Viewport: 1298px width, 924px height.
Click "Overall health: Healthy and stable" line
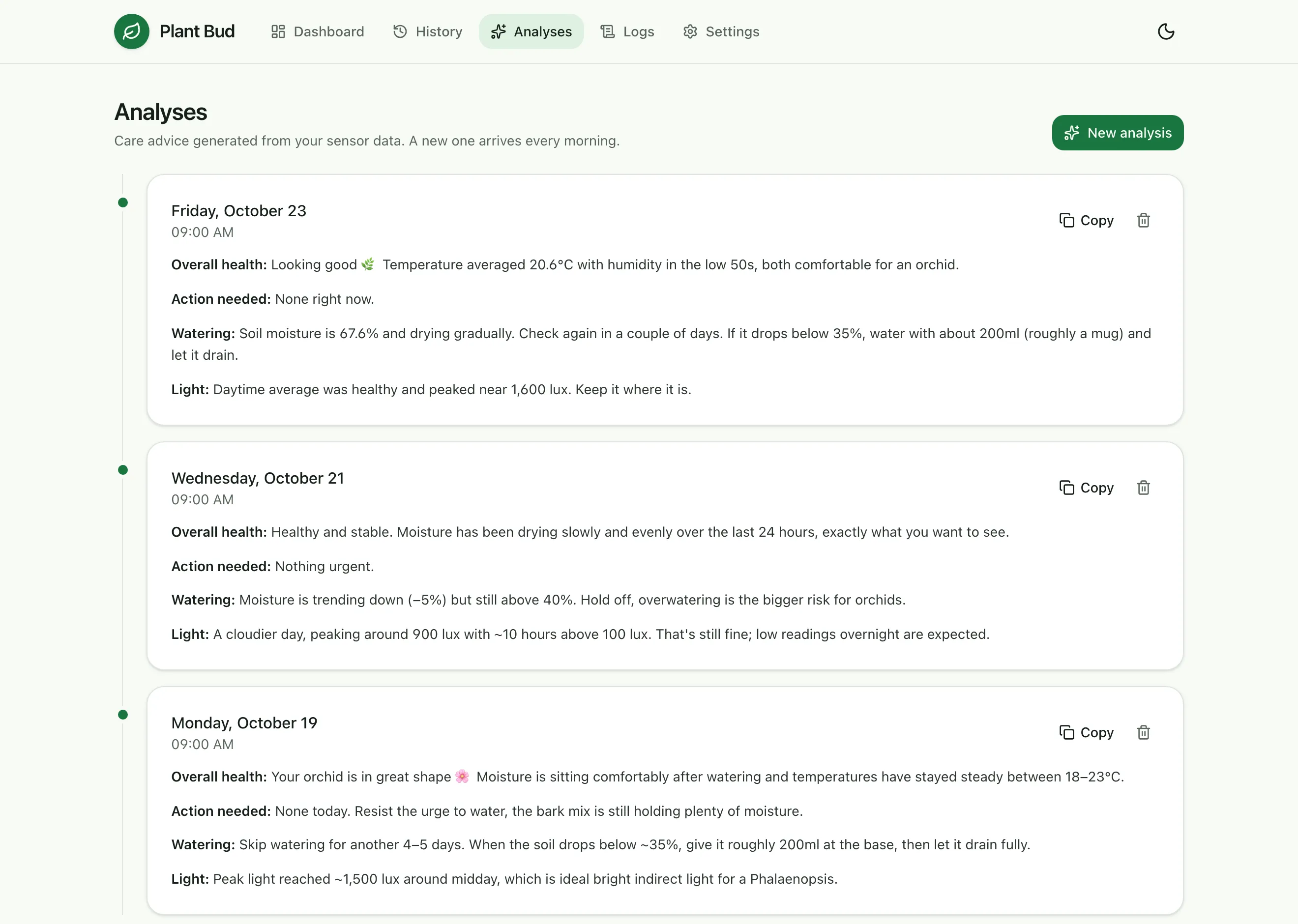pyautogui.click(x=590, y=532)
